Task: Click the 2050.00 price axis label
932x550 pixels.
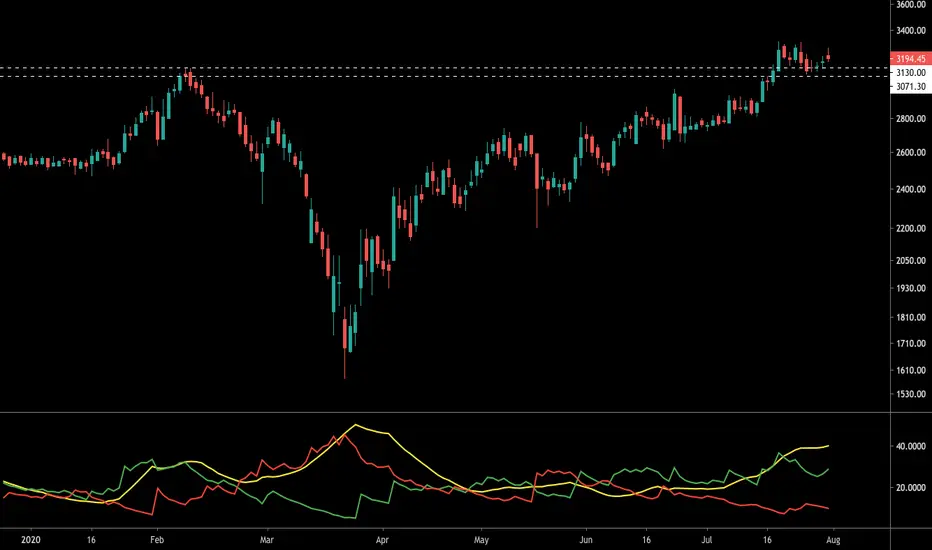Action: coord(911,260)
